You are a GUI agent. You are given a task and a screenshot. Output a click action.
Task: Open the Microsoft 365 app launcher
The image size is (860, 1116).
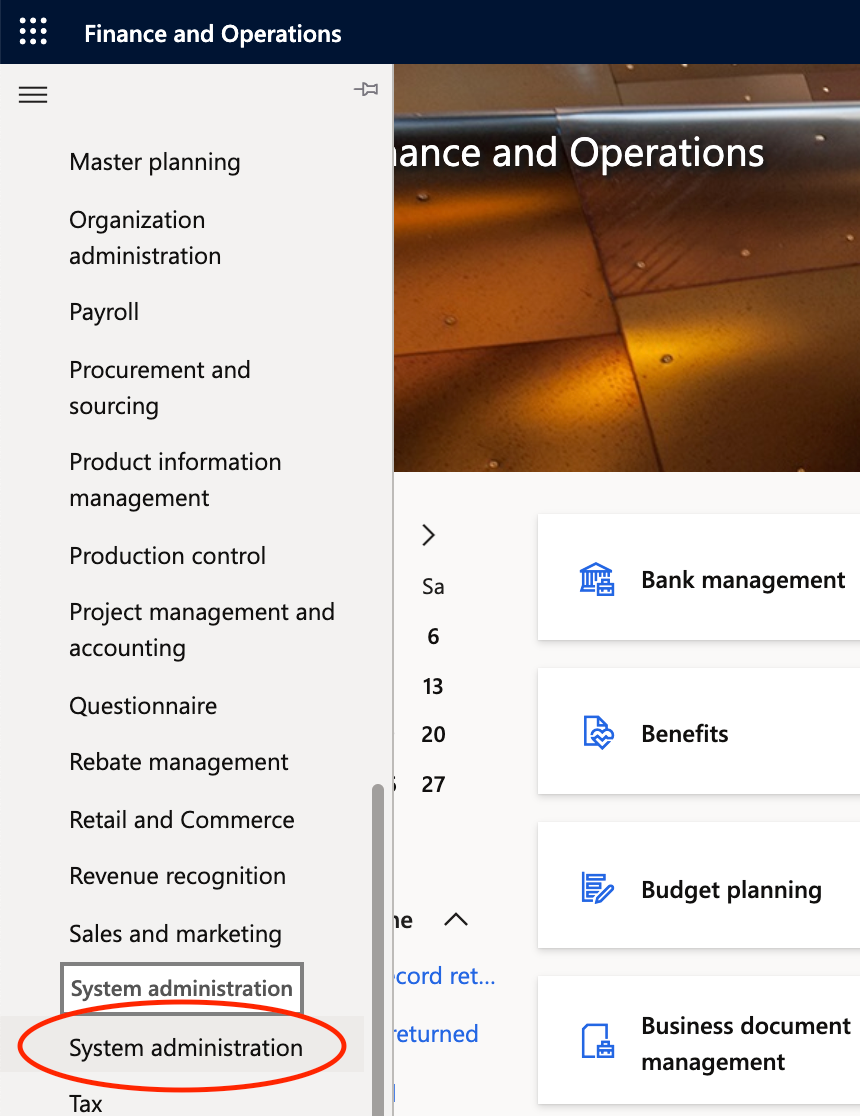click(x=33, y=31)
